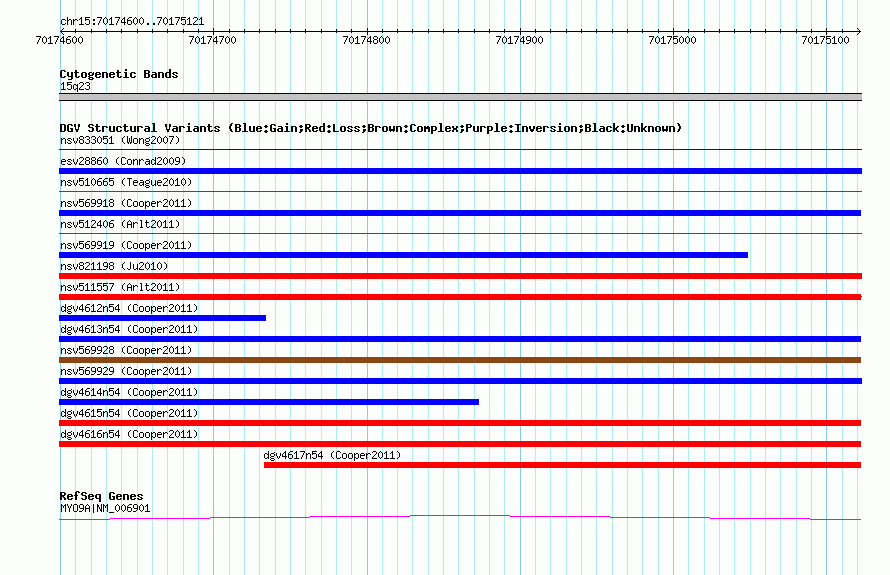Click the magenta MYO9A gene feature line
The width and height of the screenshot is (890, 575).
(x=460, y=517)
